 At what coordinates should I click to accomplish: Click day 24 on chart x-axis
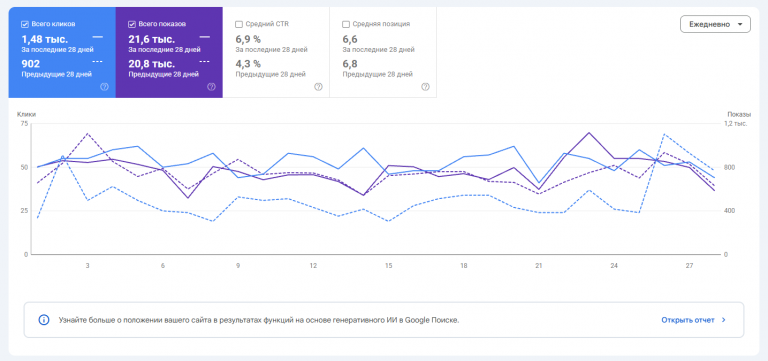pos(614,265)
